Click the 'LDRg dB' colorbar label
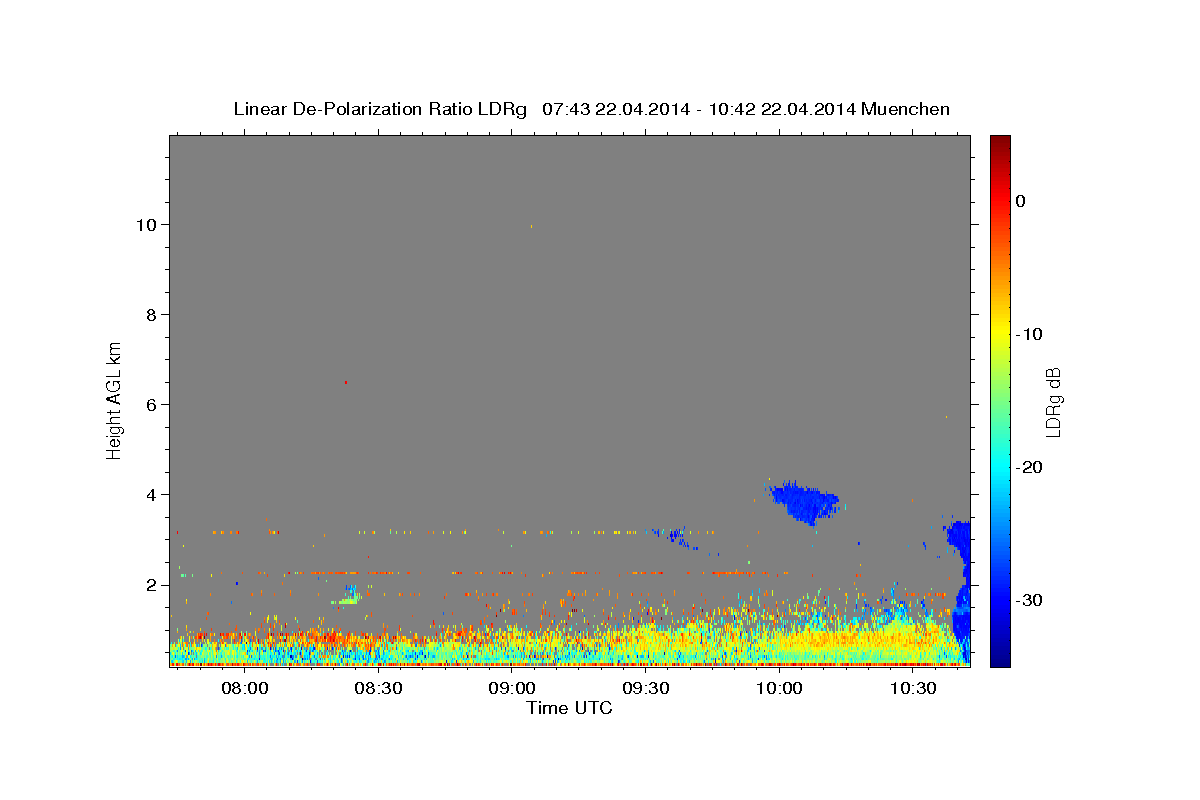1200x800 pixels. point(1053,402)
